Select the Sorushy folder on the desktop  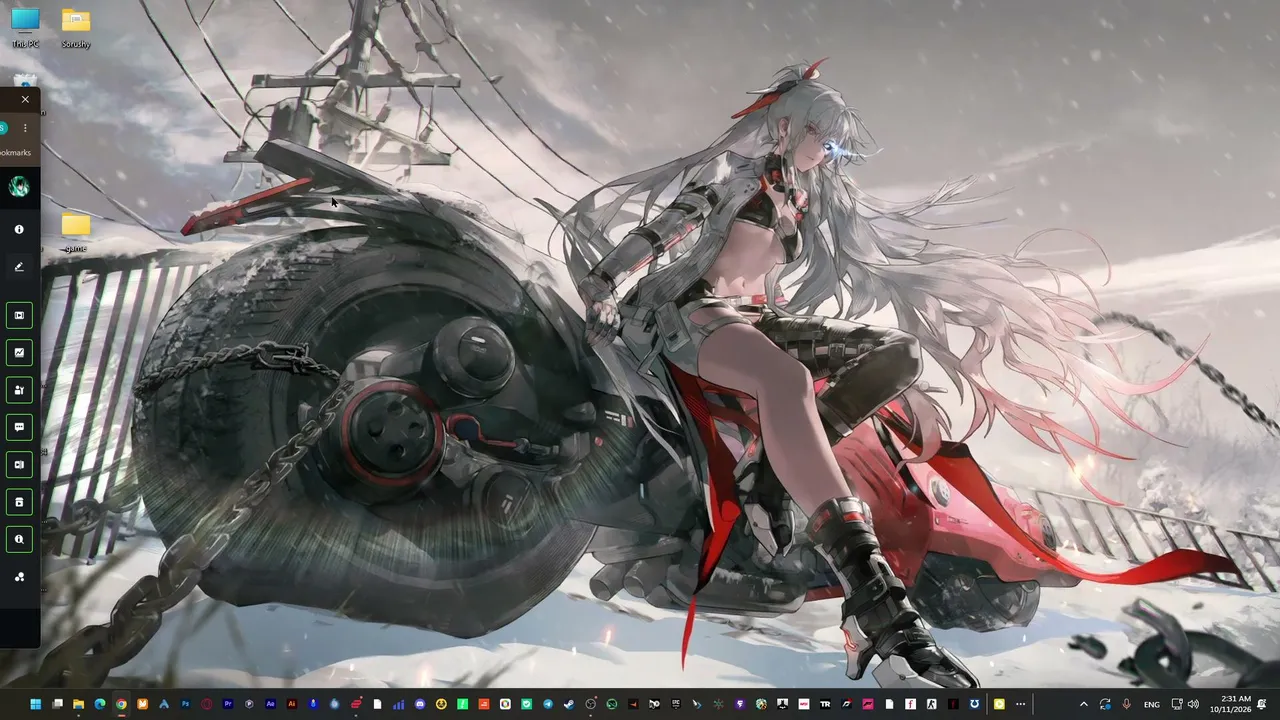point(76,28)
